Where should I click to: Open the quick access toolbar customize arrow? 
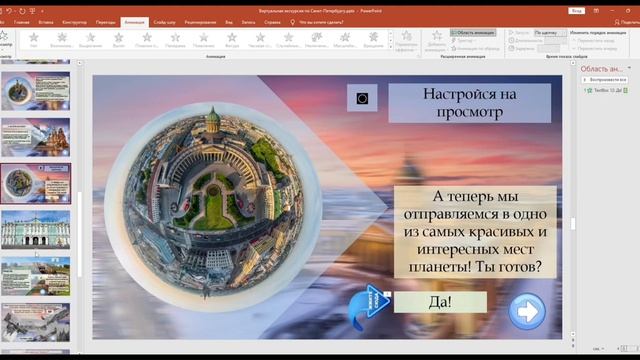(x=42, y=11)
